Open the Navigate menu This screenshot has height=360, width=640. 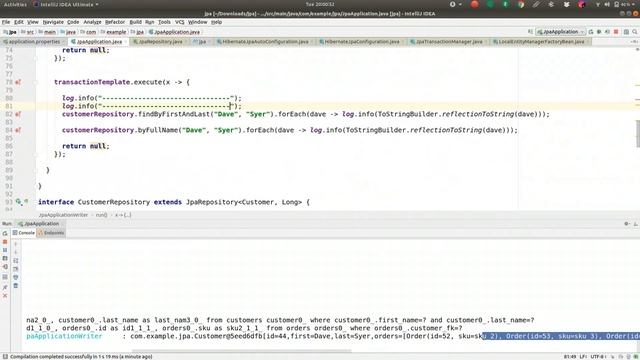[x=53, y=22]
